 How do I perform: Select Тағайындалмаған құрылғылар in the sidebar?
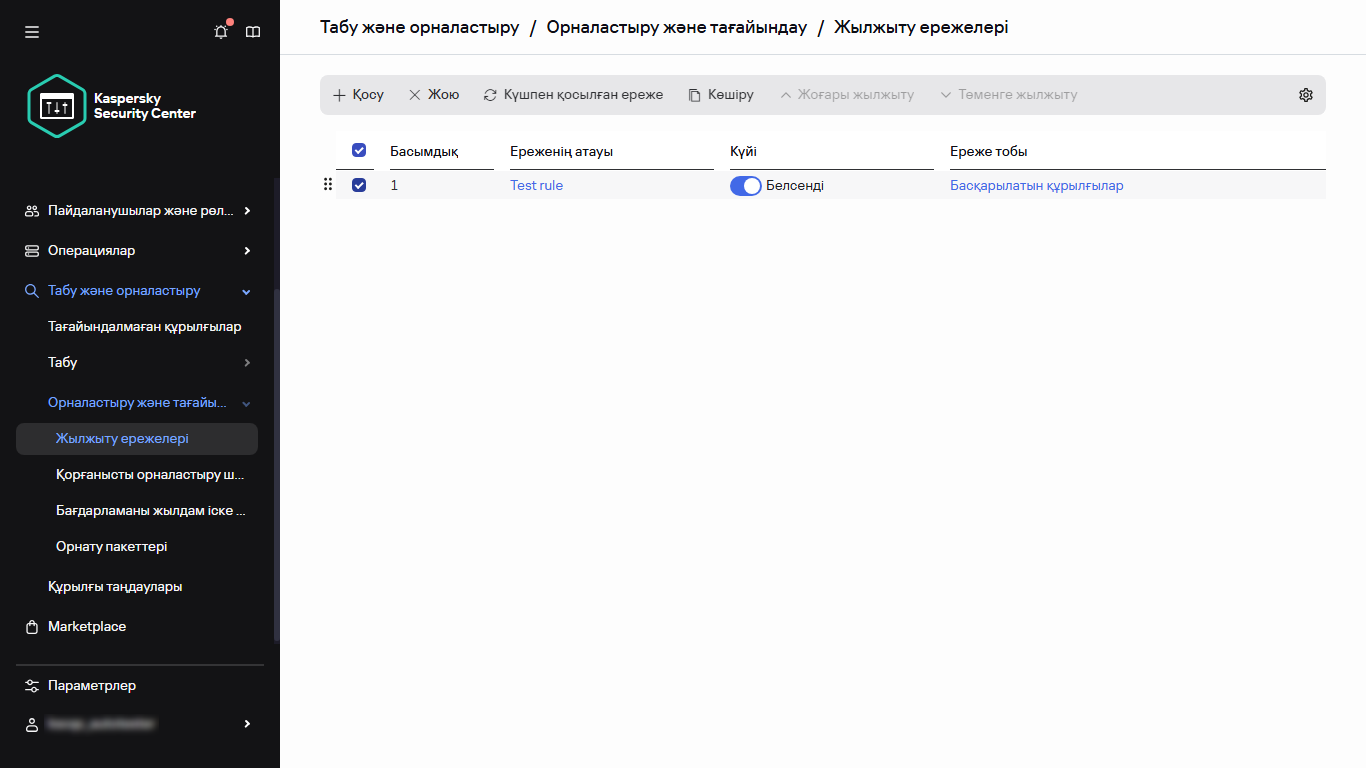pos(144,326)
